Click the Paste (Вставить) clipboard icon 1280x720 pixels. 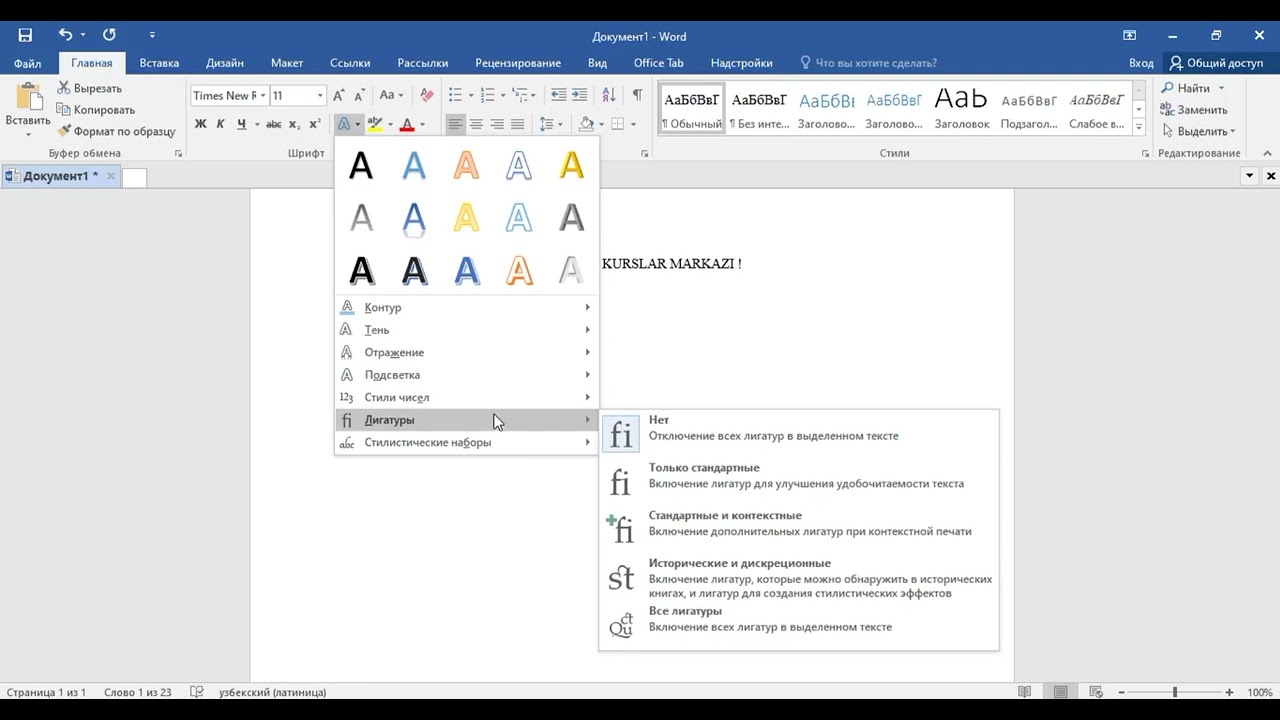pos(28,99)
